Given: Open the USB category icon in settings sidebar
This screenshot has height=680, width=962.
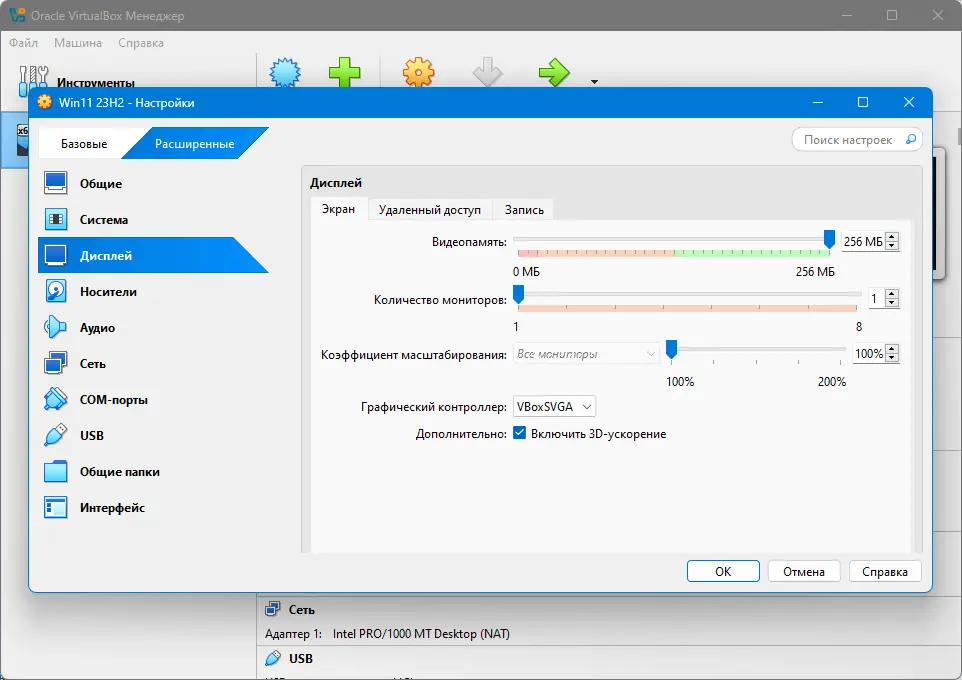Looking at the screenshot, I should (55, 435).
